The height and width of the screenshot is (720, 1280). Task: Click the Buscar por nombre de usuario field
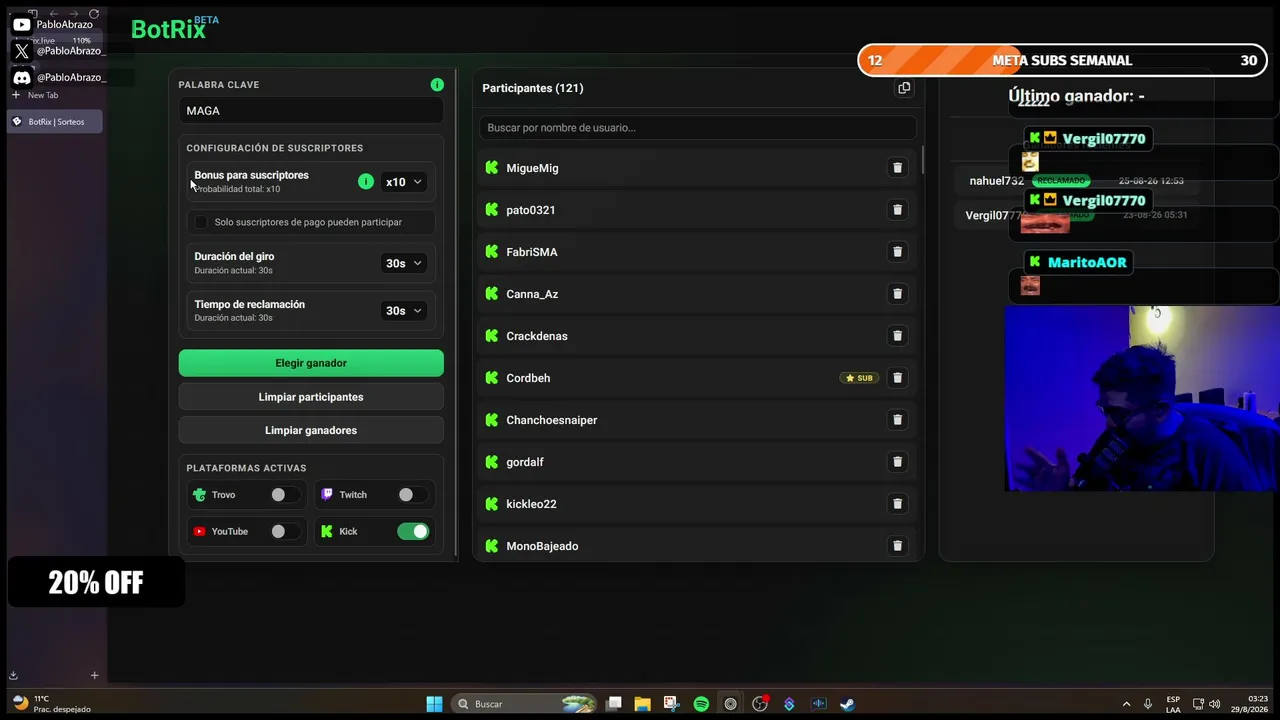[698, 128]
